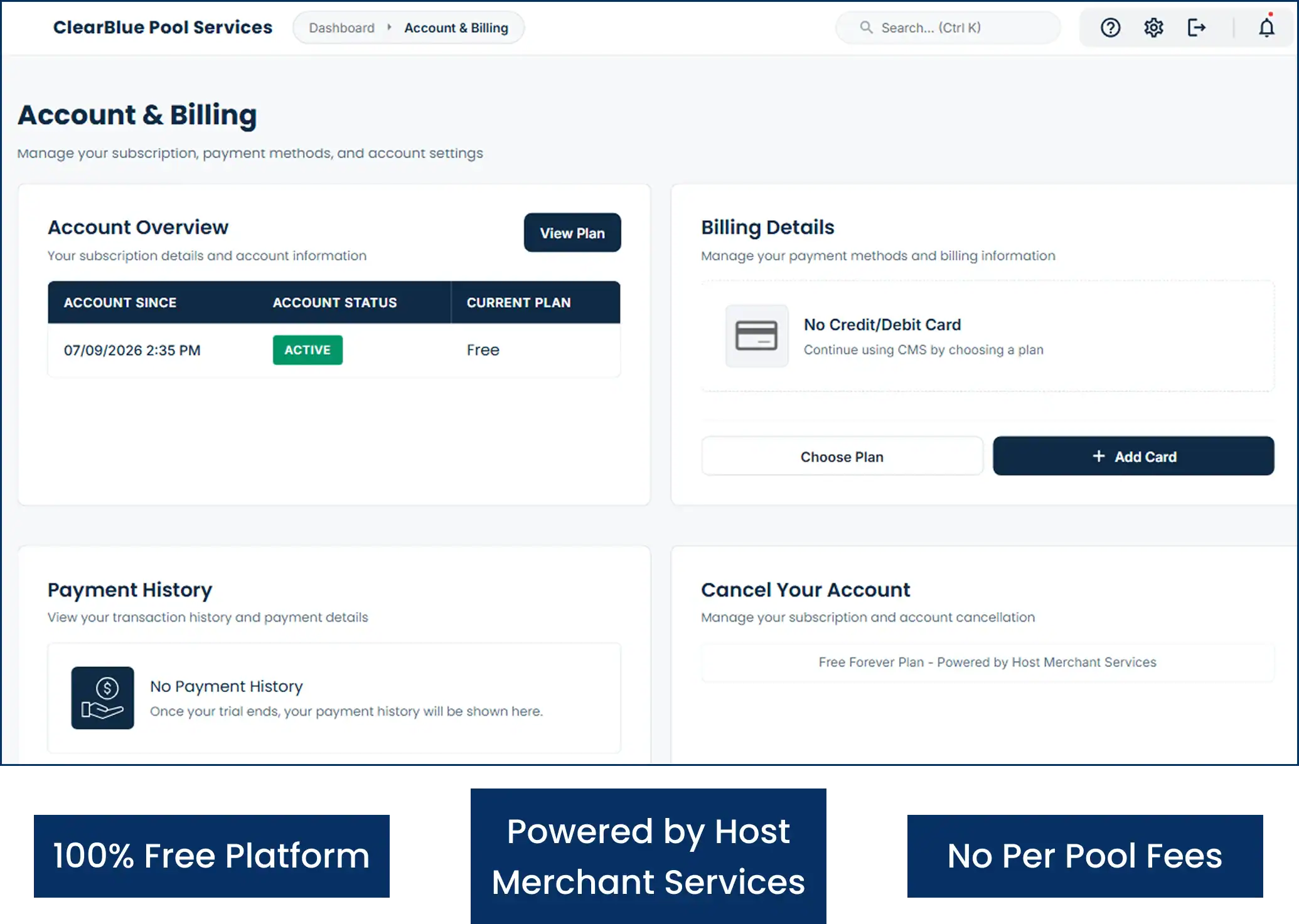
Task: Click the credit card icon in Billing Details
Action: (x=757, y=336)
